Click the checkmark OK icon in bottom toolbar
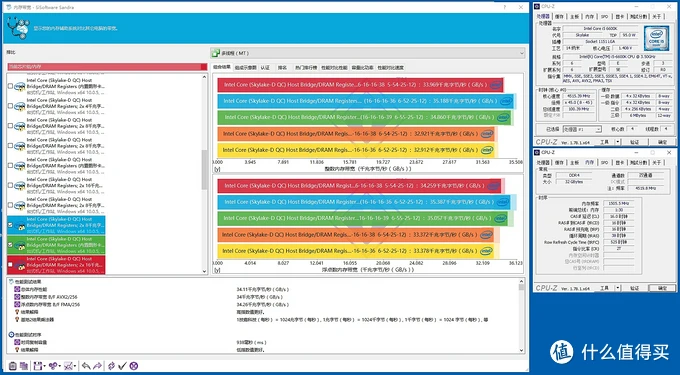 pos(122,366)
